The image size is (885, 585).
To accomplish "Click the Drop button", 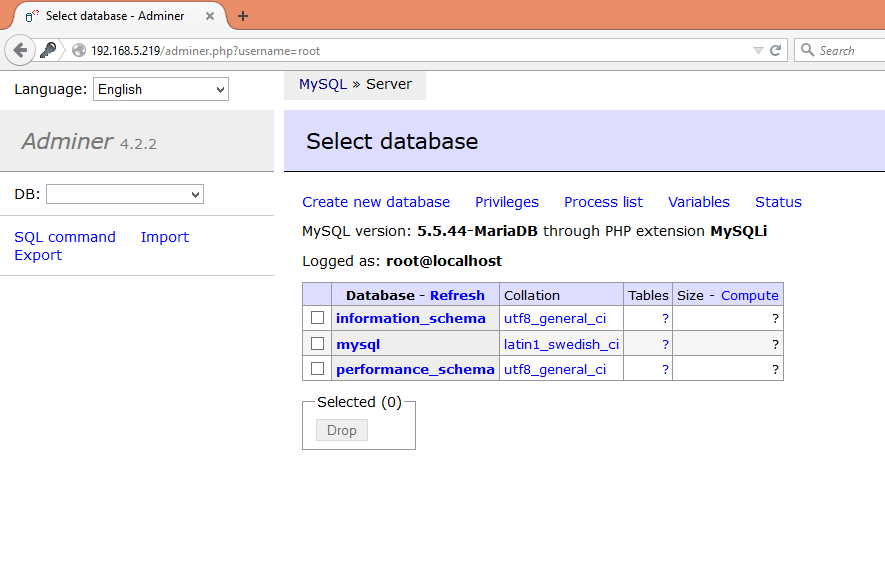I will 341,430.
